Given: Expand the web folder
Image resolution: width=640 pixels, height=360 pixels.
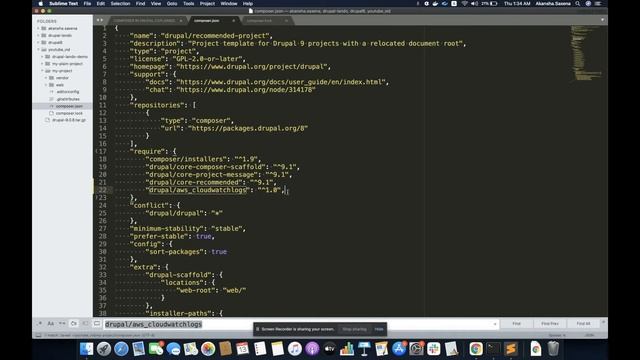Looking at the screenshot, I should (x=46, y=85).
